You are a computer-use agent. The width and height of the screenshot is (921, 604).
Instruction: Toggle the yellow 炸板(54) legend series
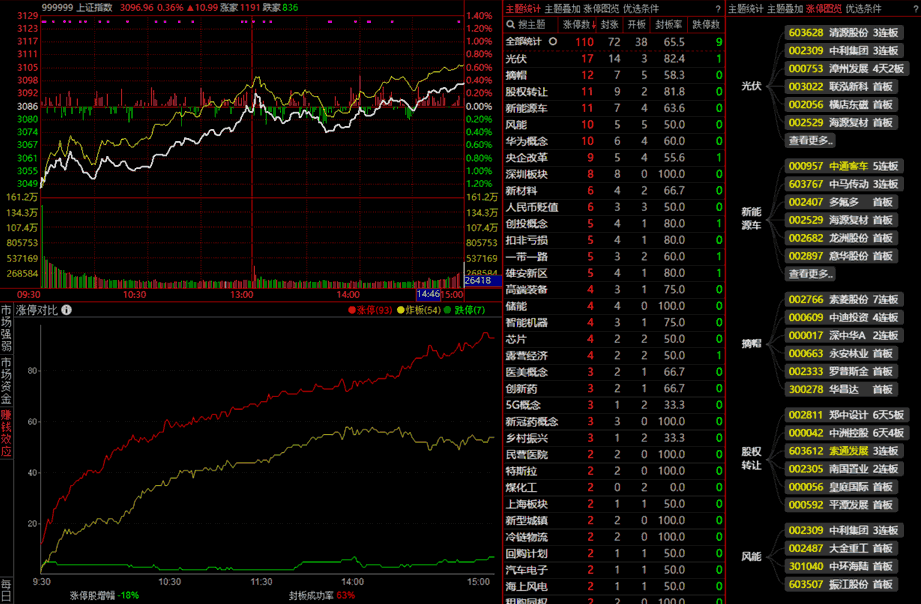(419, 310)
